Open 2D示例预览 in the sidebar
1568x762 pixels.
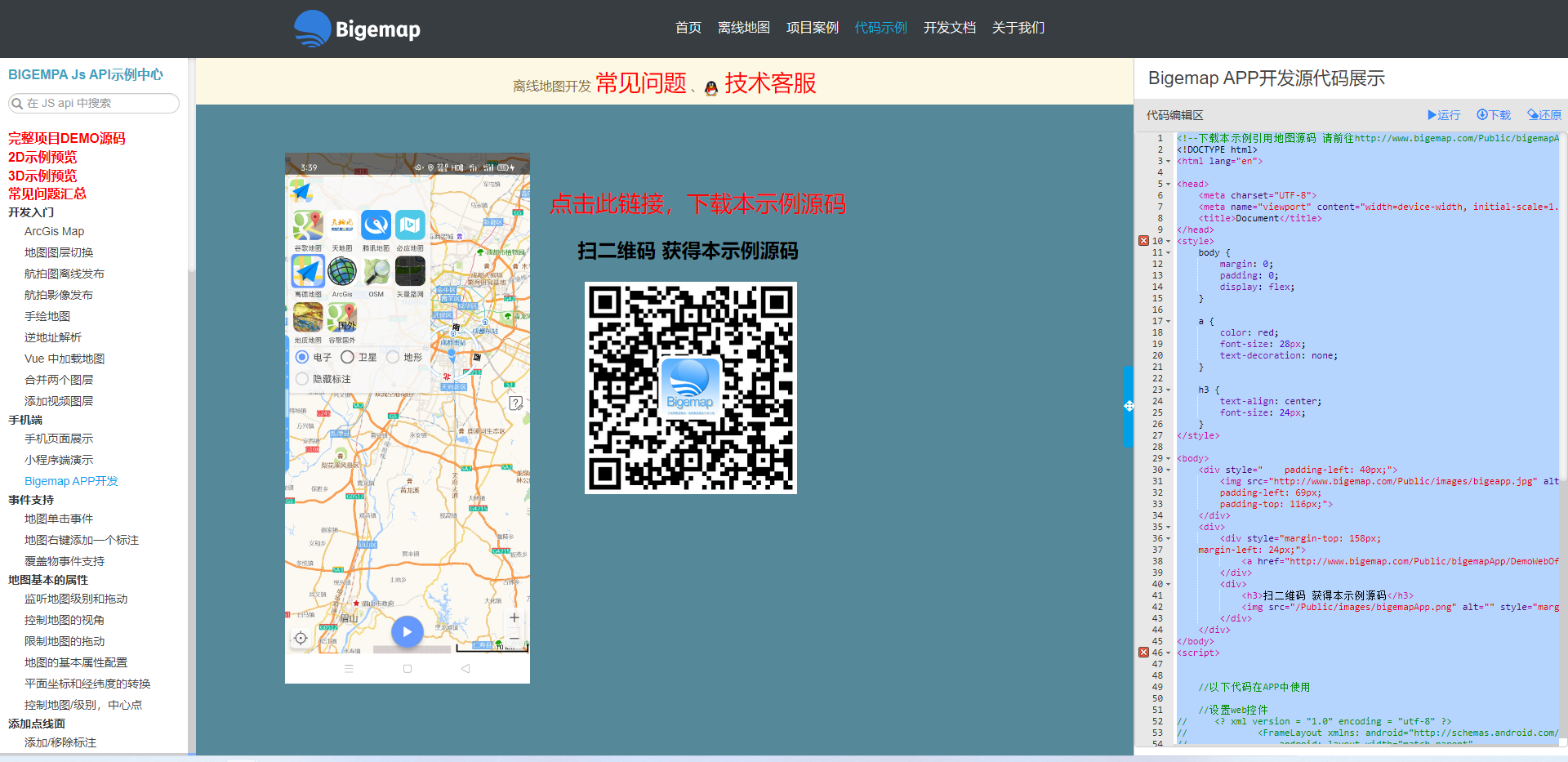[42, 158]
